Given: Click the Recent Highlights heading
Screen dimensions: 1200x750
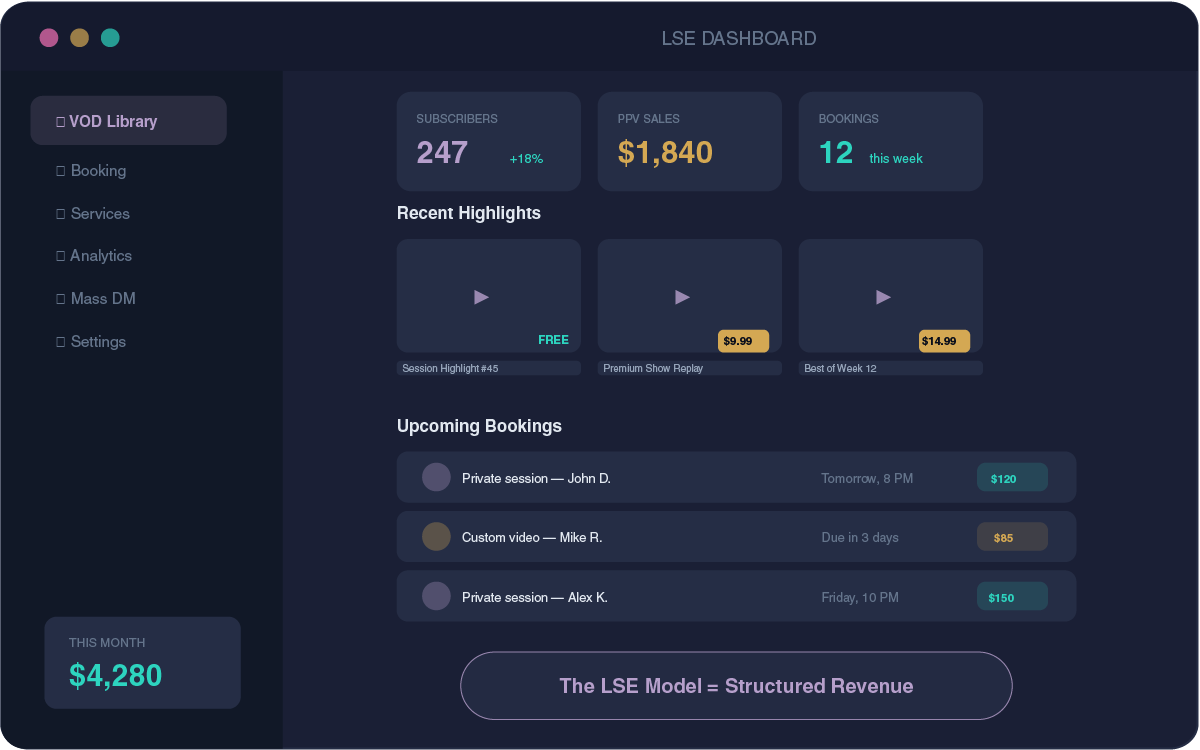Looking at the screenshot, I should point(469,213).
